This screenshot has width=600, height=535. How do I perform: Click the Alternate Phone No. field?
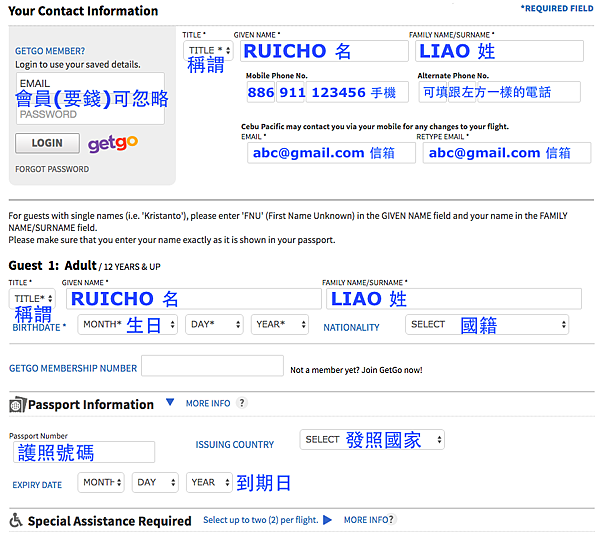coord(500,92)
